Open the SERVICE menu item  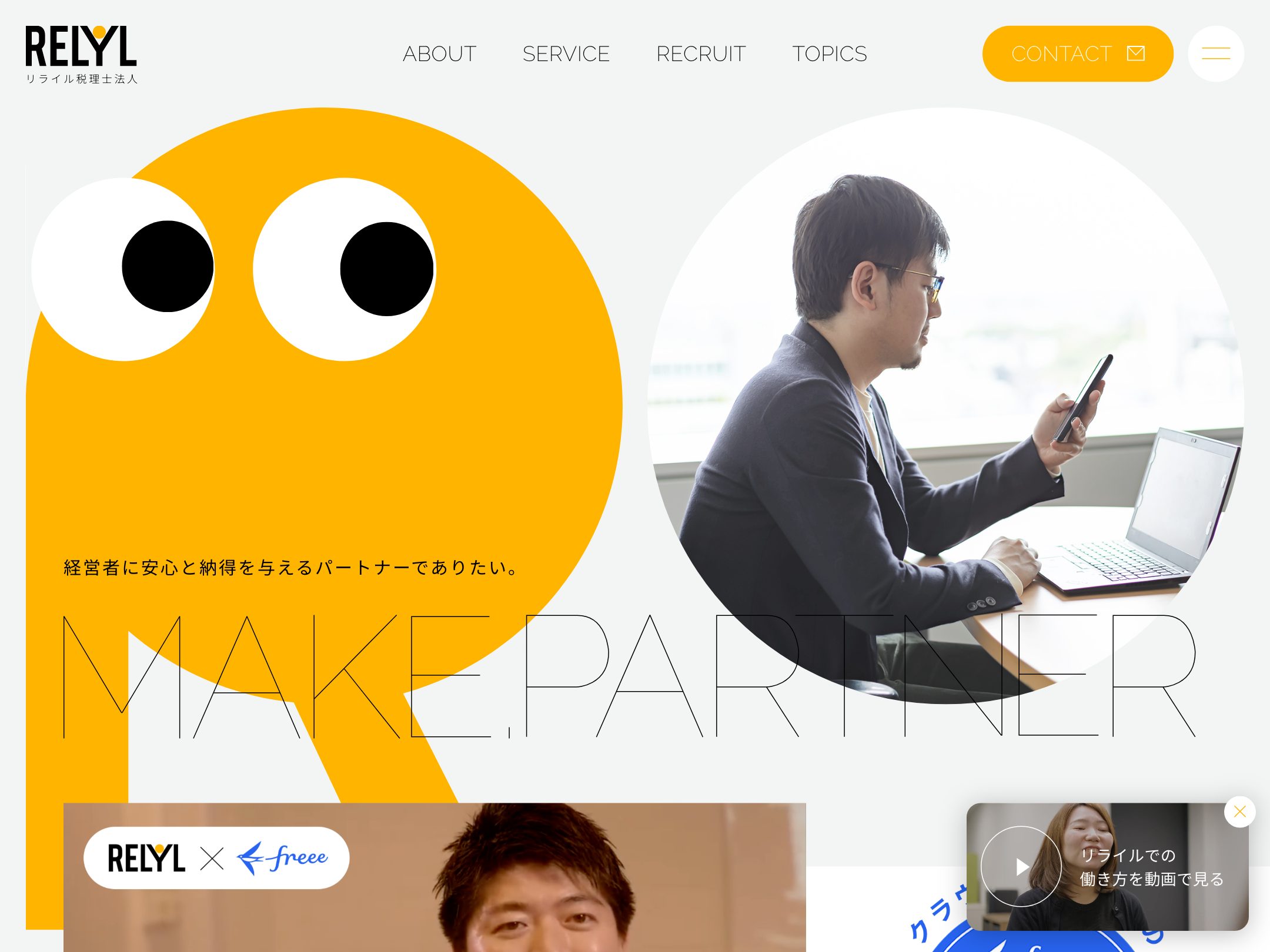pos(566,54)
